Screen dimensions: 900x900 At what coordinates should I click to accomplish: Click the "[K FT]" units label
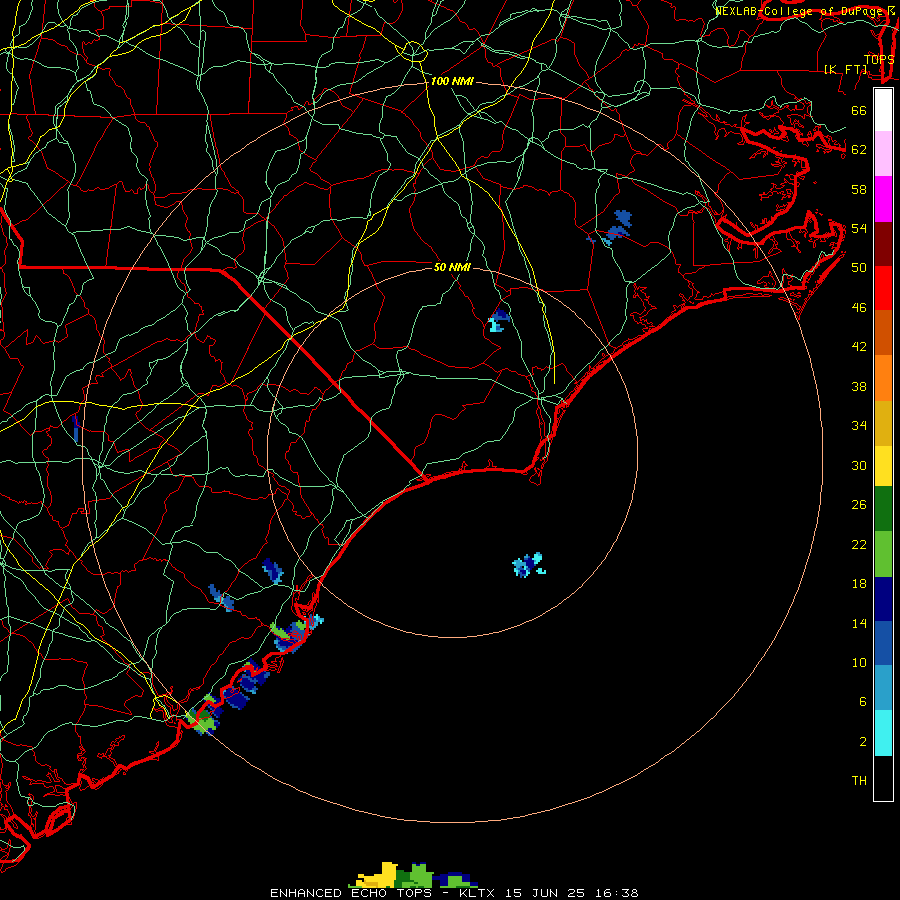click(845, 69)
